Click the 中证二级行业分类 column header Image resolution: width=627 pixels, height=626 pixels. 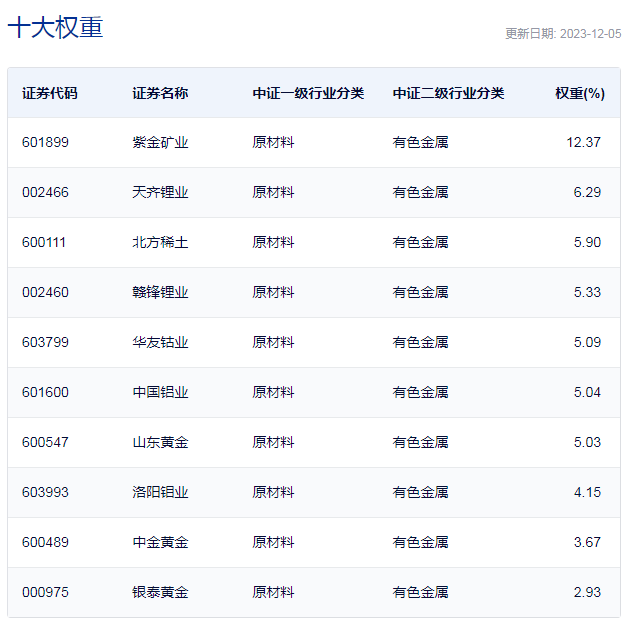[x=448, y=93]
